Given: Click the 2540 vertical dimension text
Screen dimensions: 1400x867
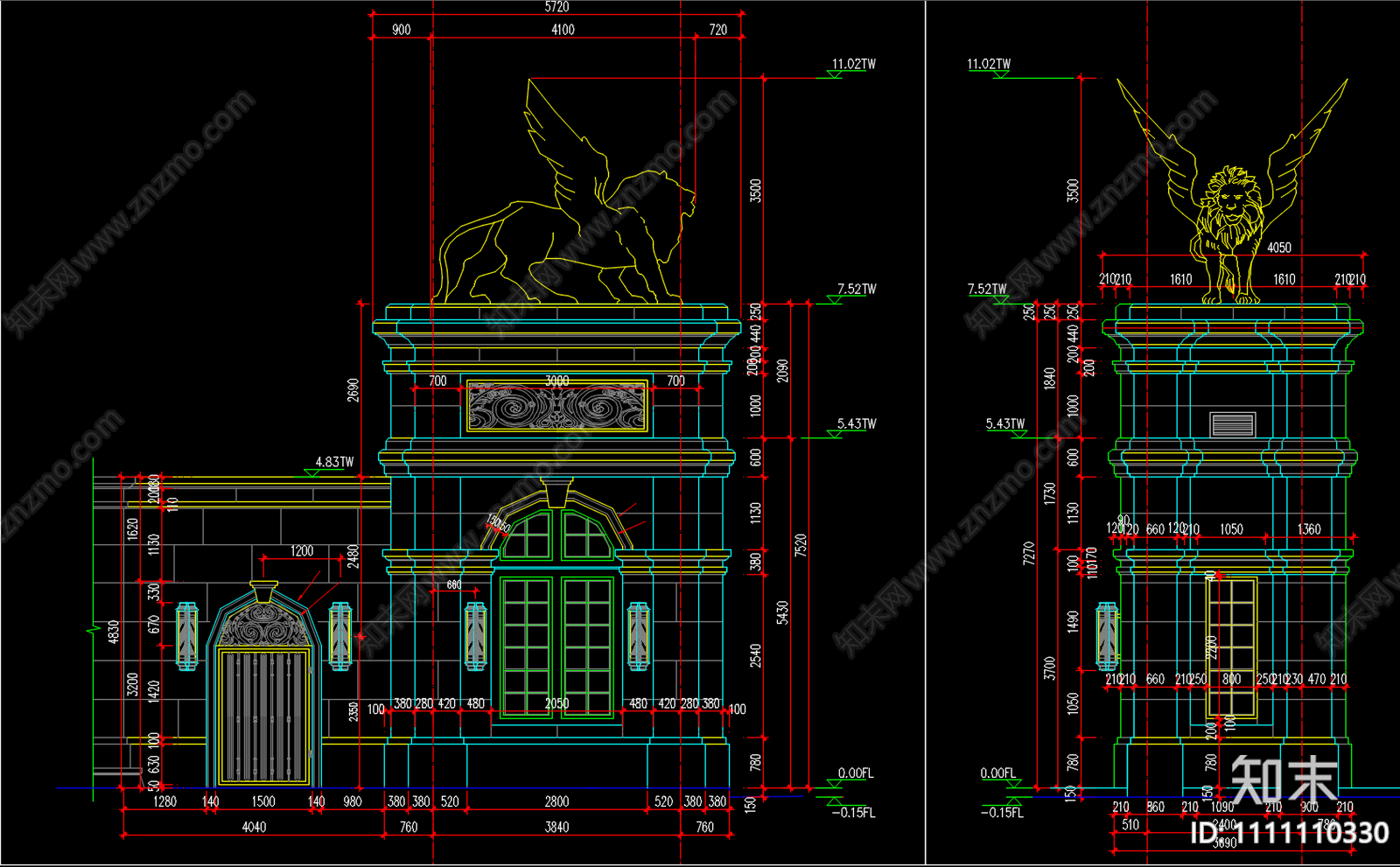Looking at the screenshot, I should click(755, 656).
